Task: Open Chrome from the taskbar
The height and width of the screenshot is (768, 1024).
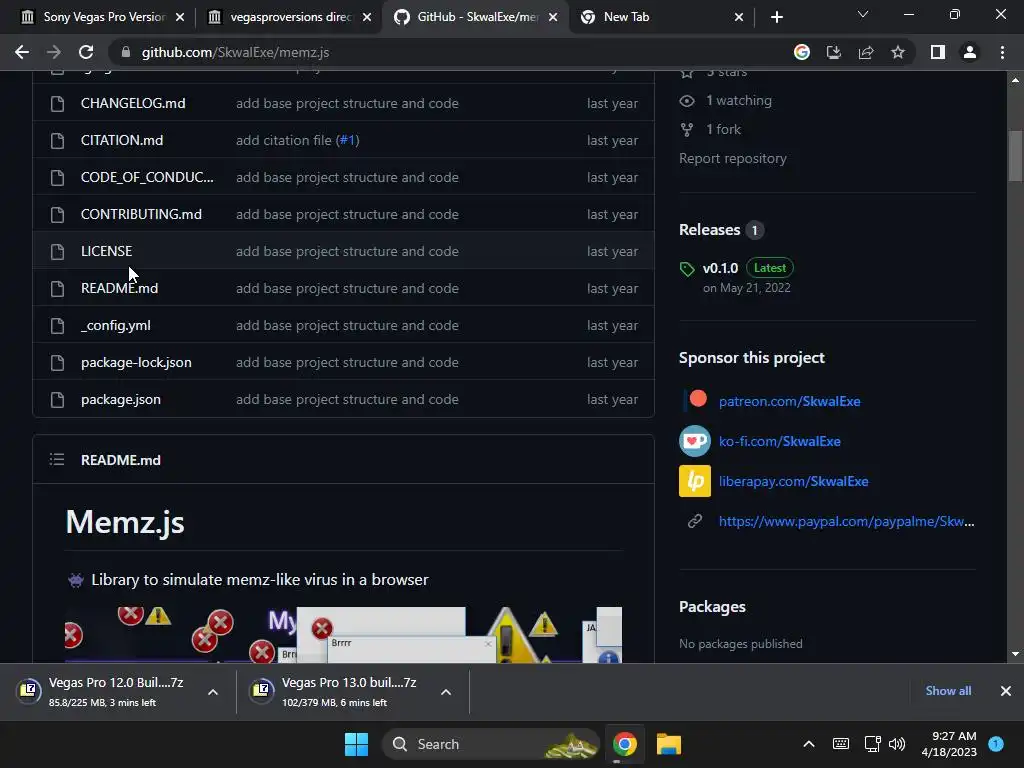Action: click(625, 744)
